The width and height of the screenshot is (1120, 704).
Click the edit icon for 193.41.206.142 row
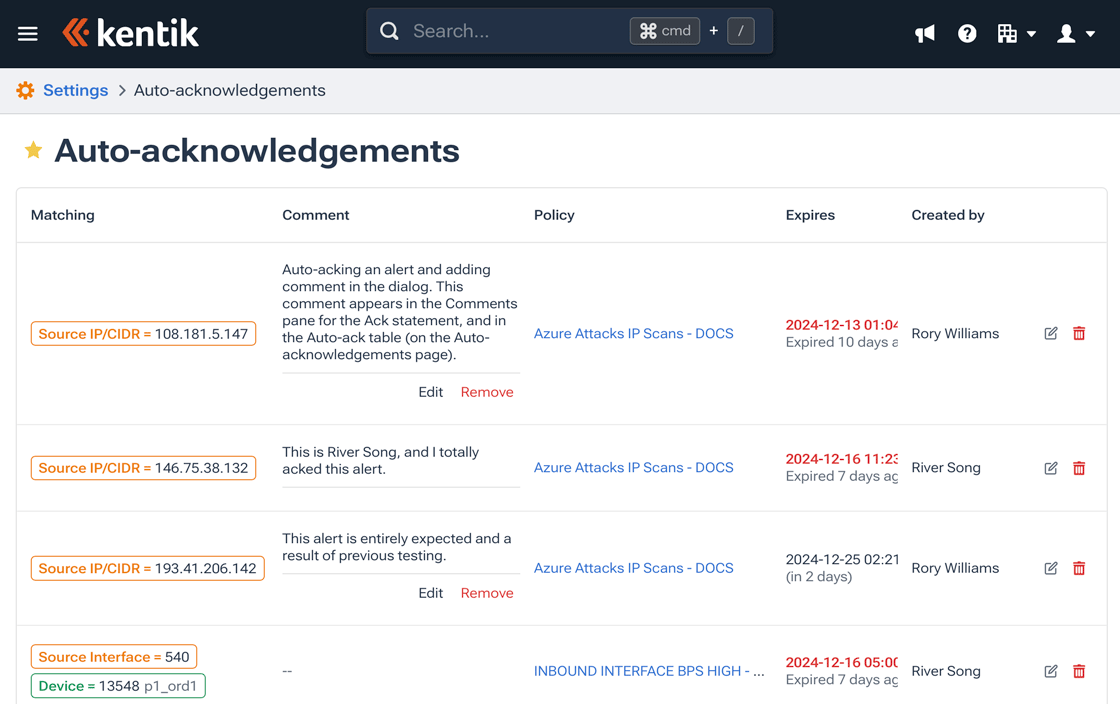1051,568
